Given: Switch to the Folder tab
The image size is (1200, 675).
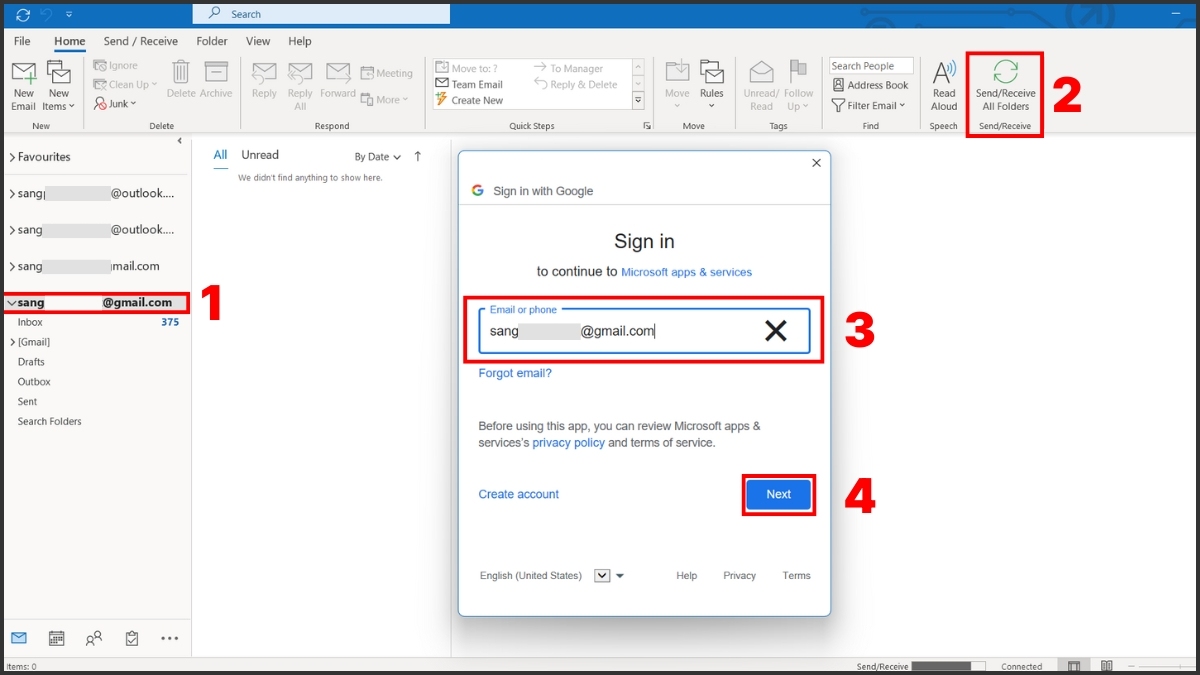Looking at the screenshot, I should click(x=212, y=41).
